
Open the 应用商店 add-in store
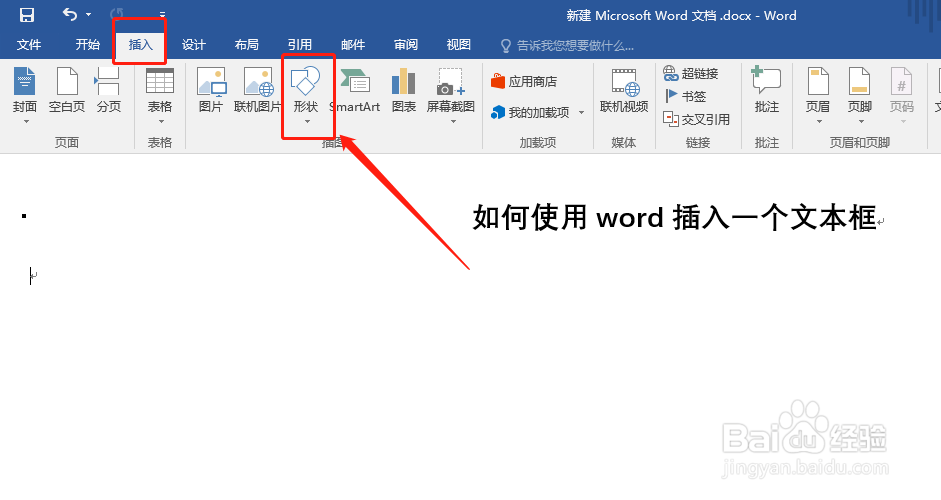pyautogui.click(x=524, y=82)
